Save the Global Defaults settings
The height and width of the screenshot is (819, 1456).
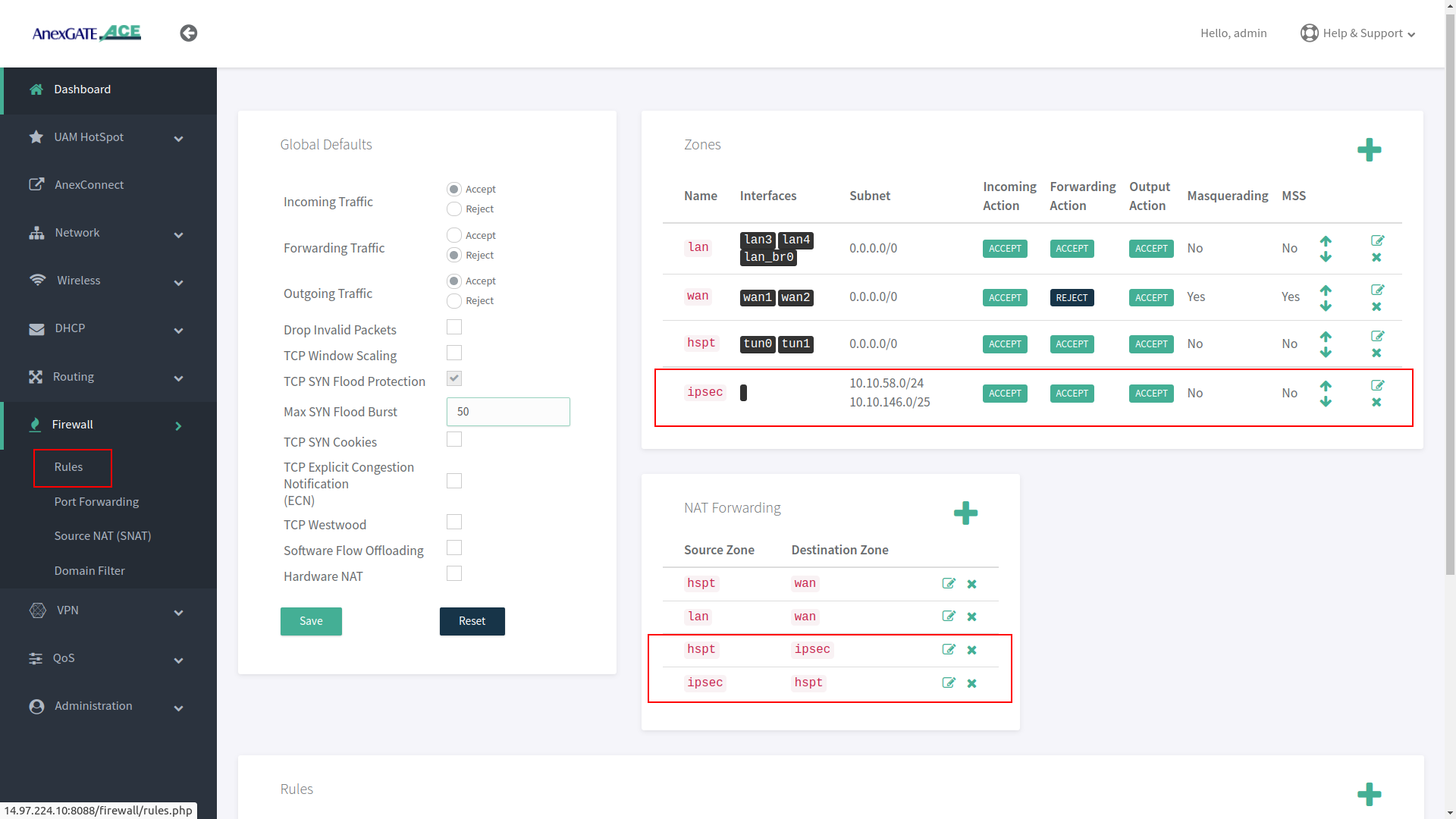(x=311, y=621)
